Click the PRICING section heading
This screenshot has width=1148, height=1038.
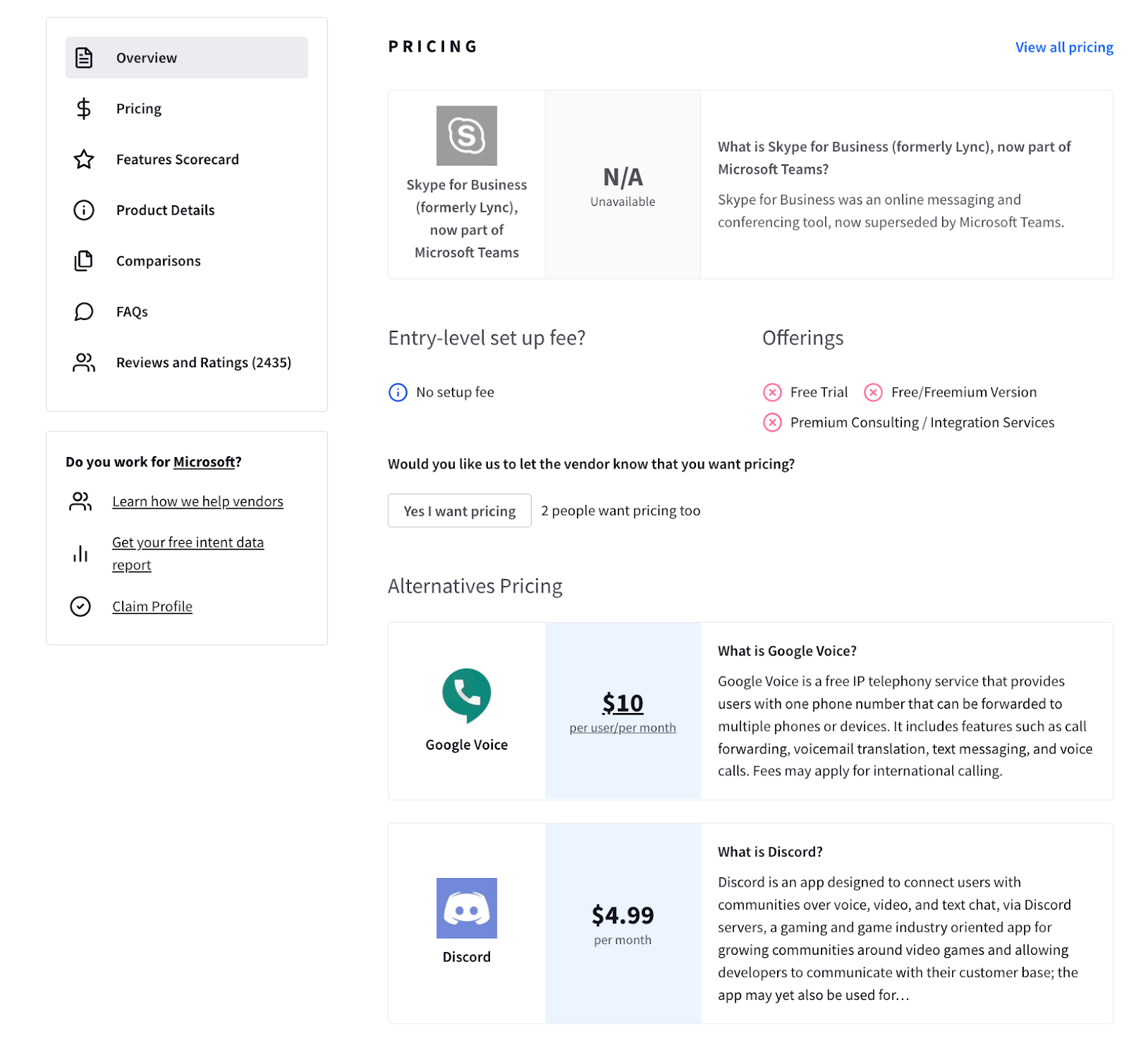433,47
